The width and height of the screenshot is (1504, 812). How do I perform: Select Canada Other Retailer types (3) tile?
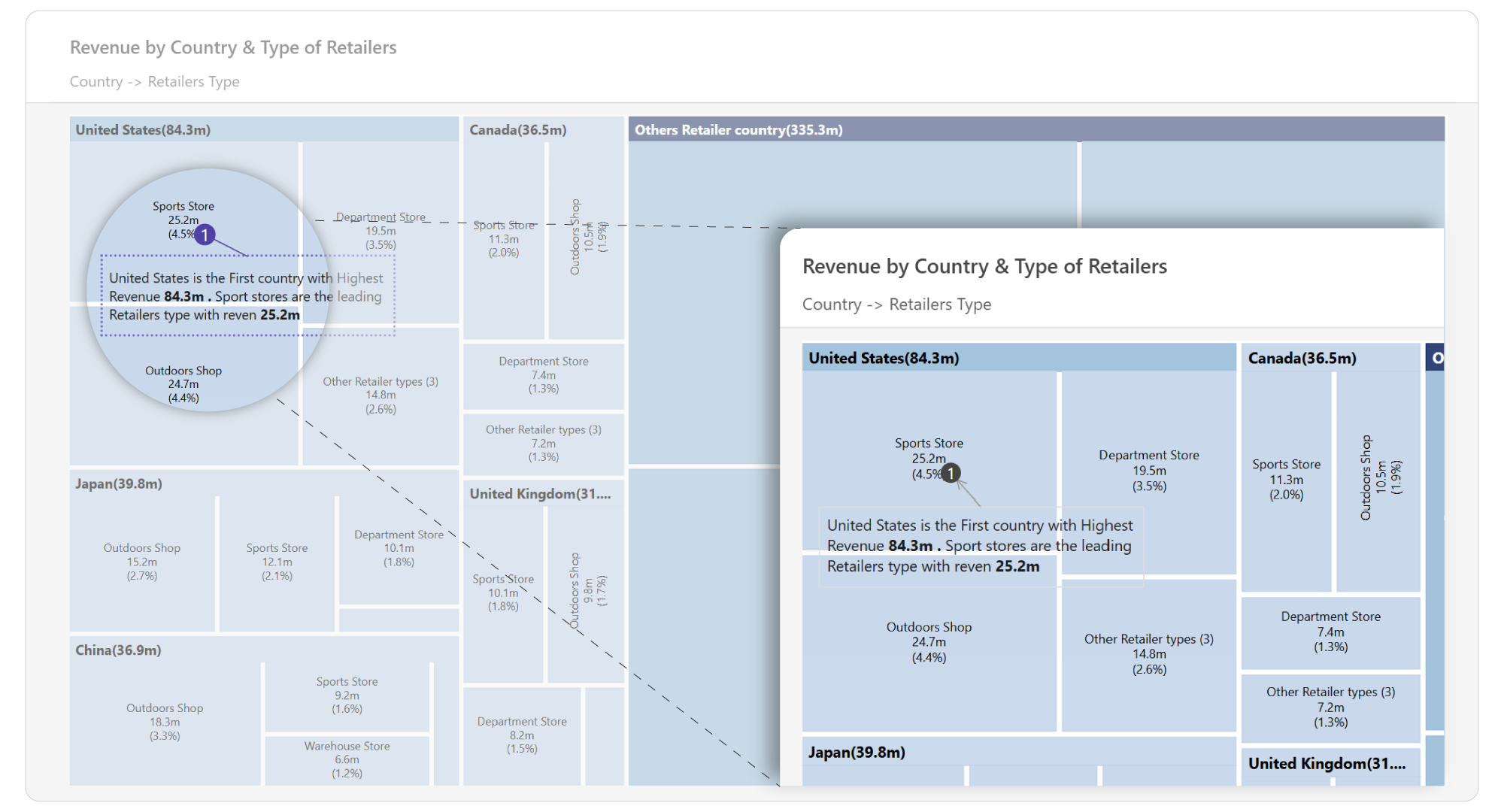coord(544,444)
